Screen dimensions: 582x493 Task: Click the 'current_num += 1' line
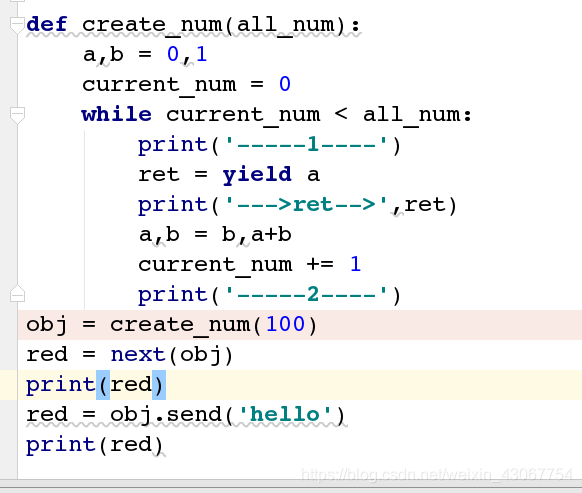[249, 265]
